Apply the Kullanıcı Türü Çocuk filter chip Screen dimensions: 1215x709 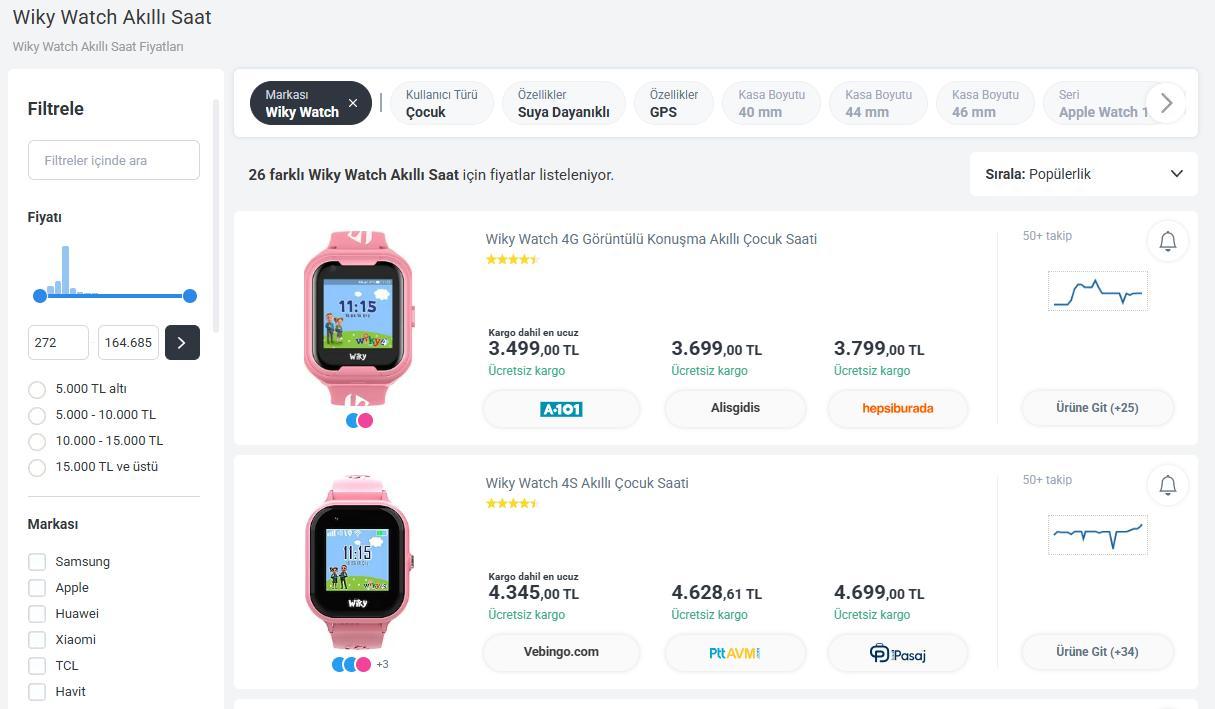click(441, 103)
